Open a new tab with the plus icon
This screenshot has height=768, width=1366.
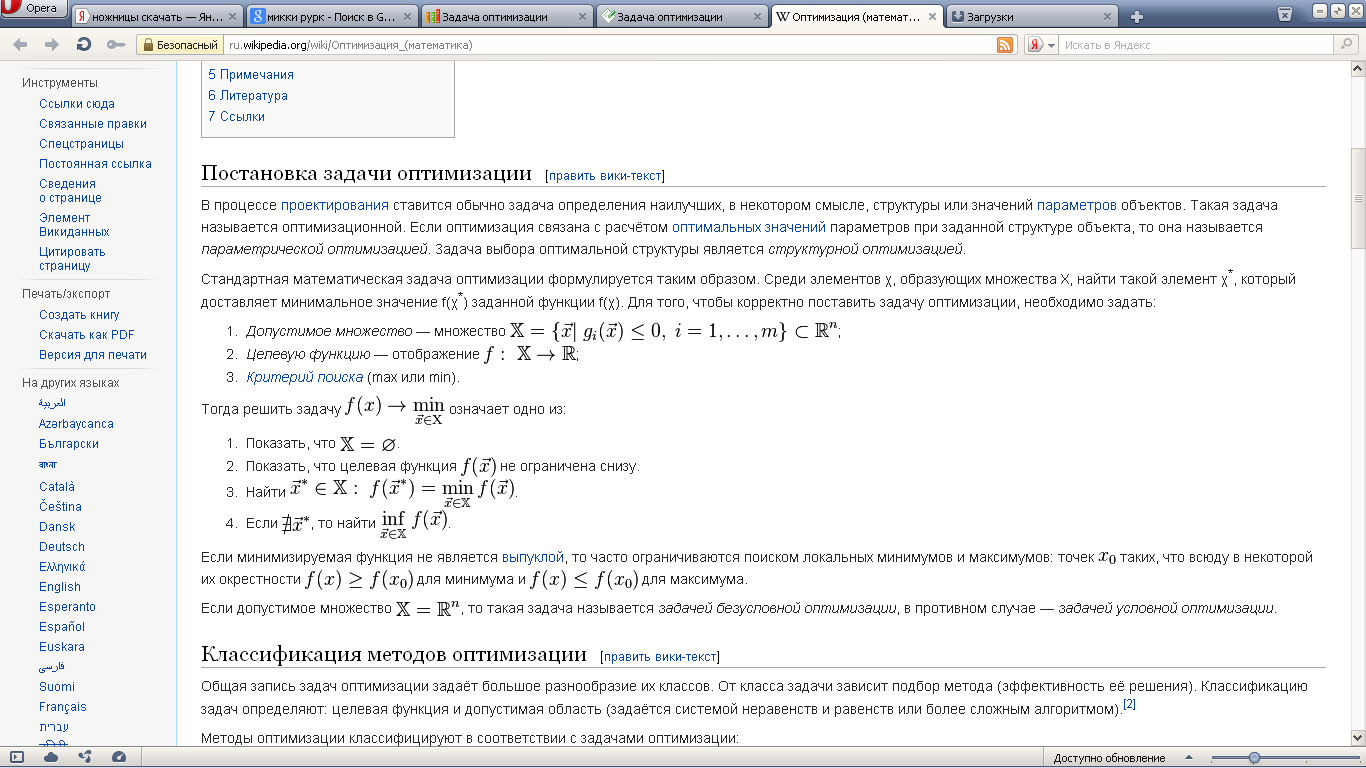click(1137, 17)
